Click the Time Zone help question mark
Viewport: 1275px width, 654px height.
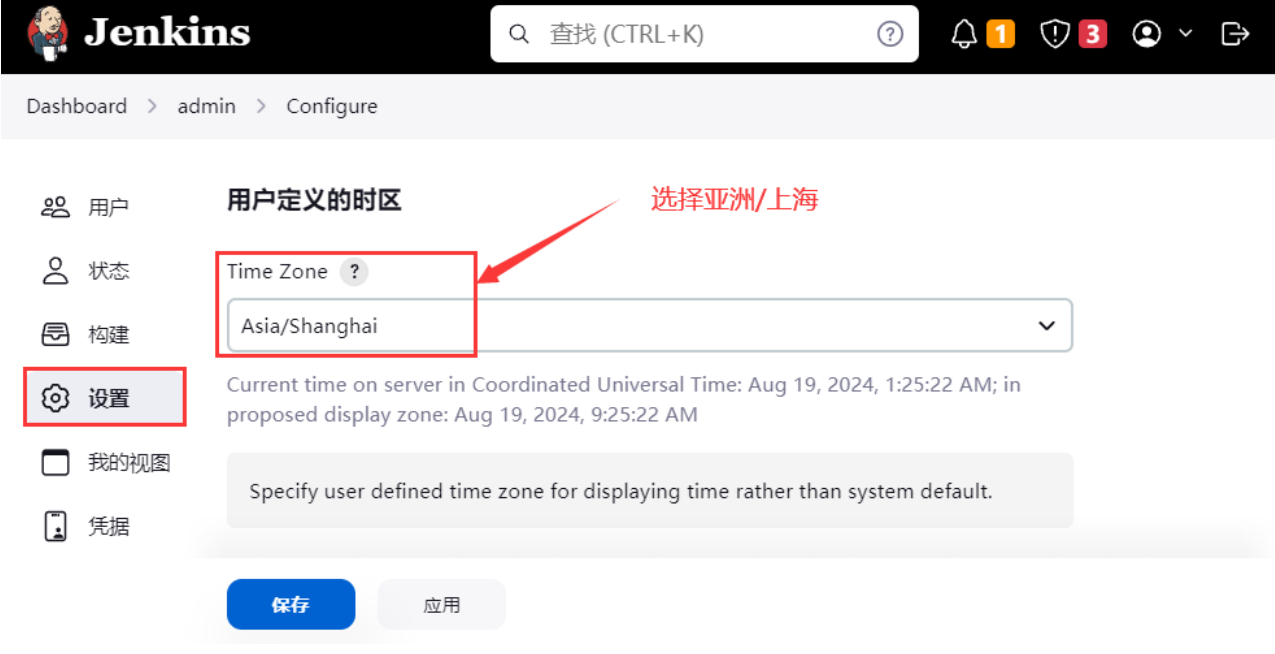[354, 272]
